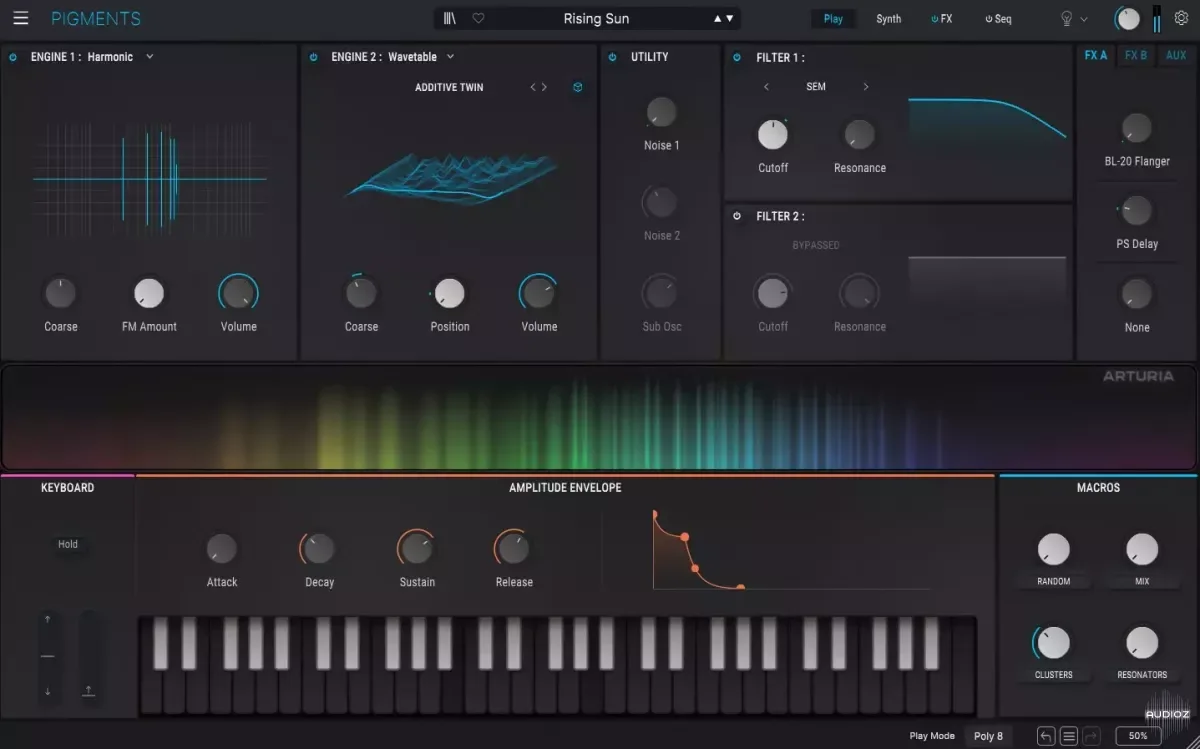The height and width of the screenshot is (749, 1200).
Task: Click the MIX macro knob
Action: (x=1142, y=549)
